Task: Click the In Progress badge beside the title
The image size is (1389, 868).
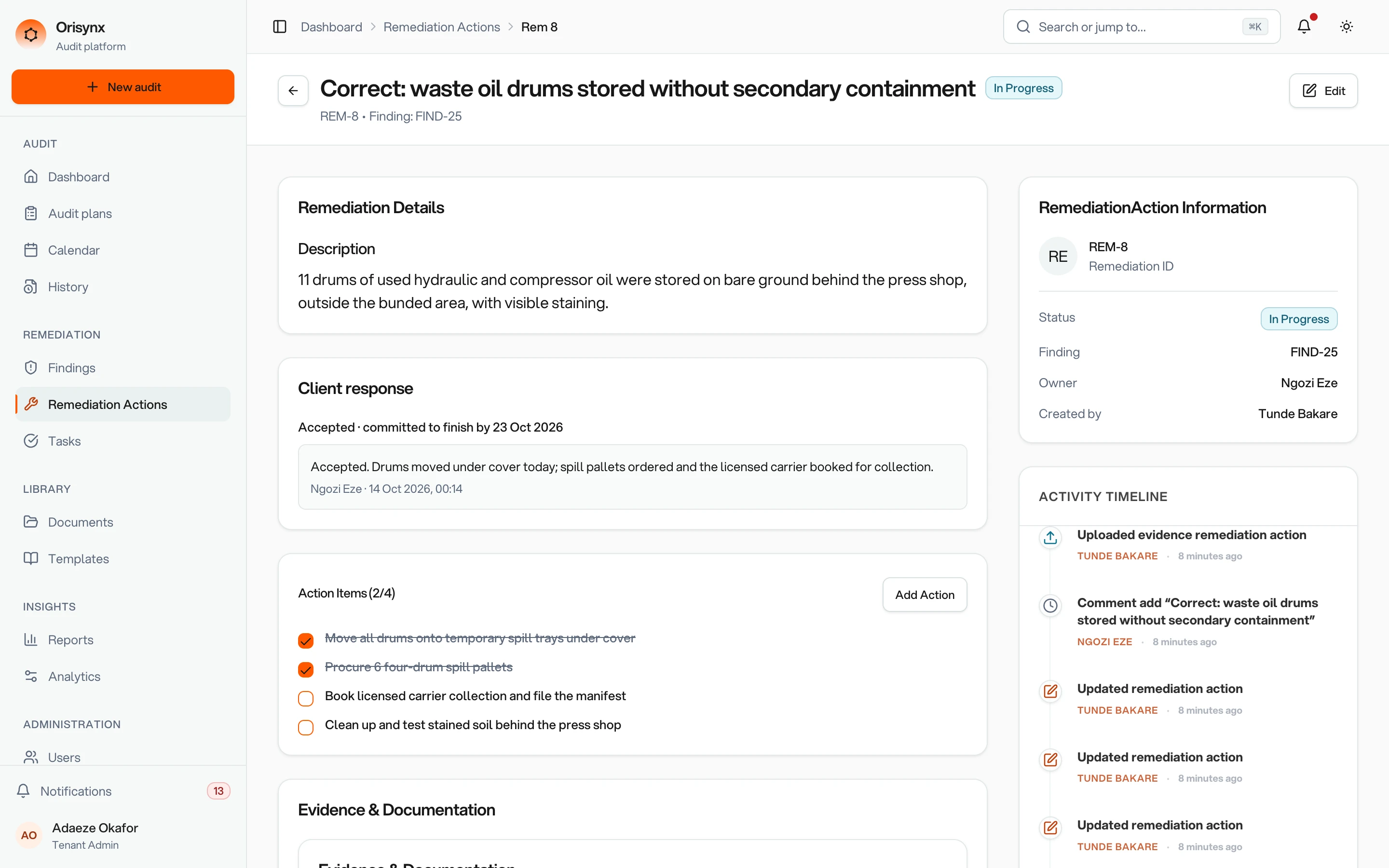Action: coord(1023,88)
